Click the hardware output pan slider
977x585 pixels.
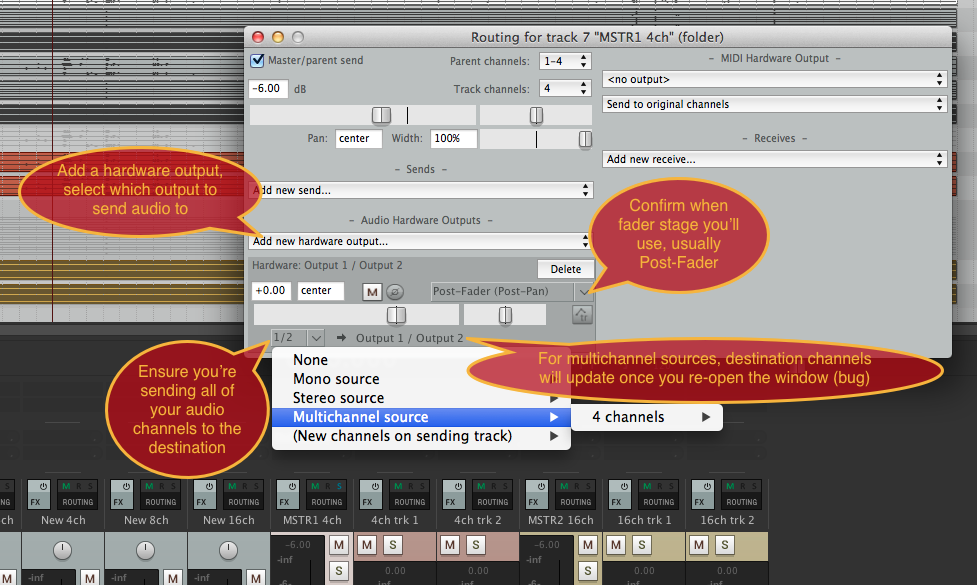click(505, 315)
